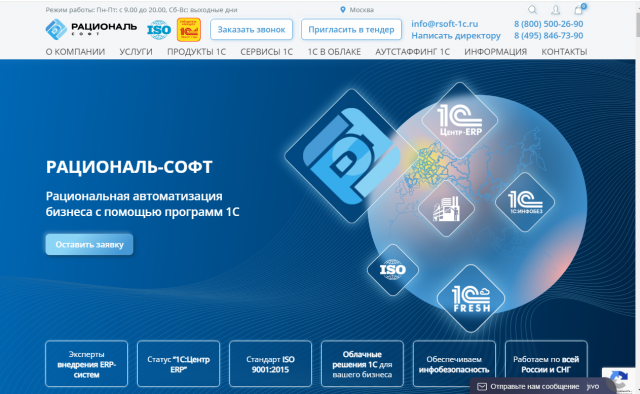Choose the Москва city selector
This screenshot has height=394, width=640.
pyautogui.click(x=357, y=10)
